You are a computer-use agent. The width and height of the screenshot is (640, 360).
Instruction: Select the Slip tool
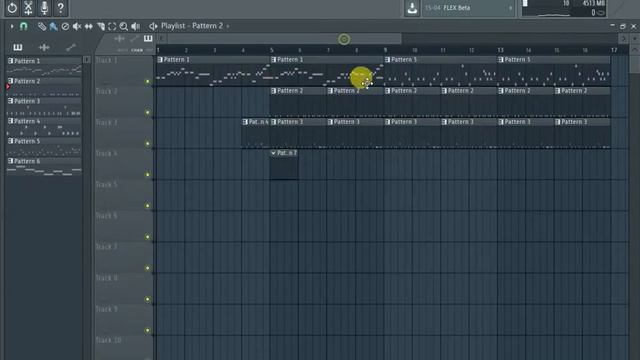(x=89, y=27)
